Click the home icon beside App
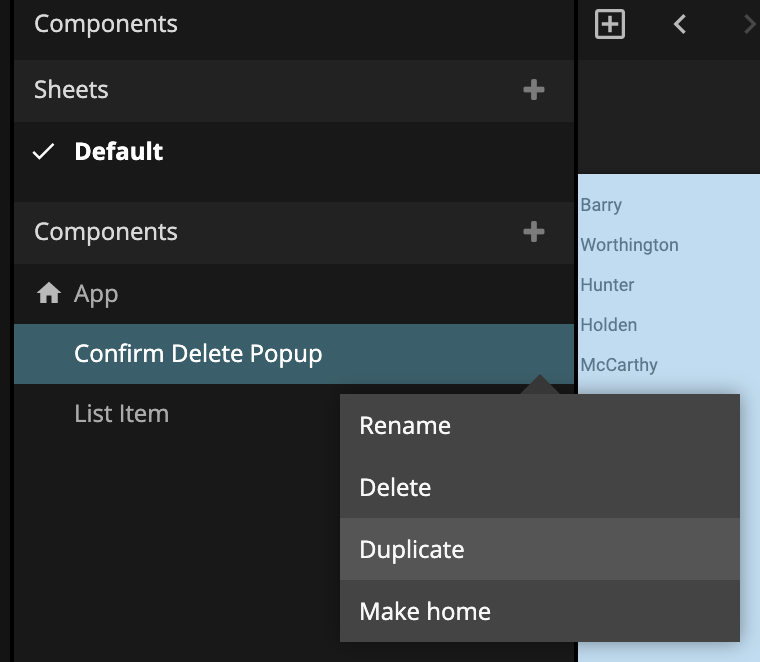Screen dimensions: 760x662 point(48,294)
